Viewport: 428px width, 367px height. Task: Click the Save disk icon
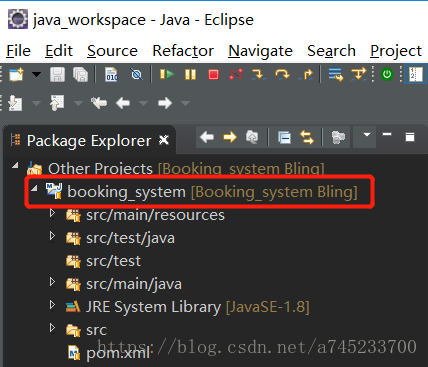coord(57,74)
